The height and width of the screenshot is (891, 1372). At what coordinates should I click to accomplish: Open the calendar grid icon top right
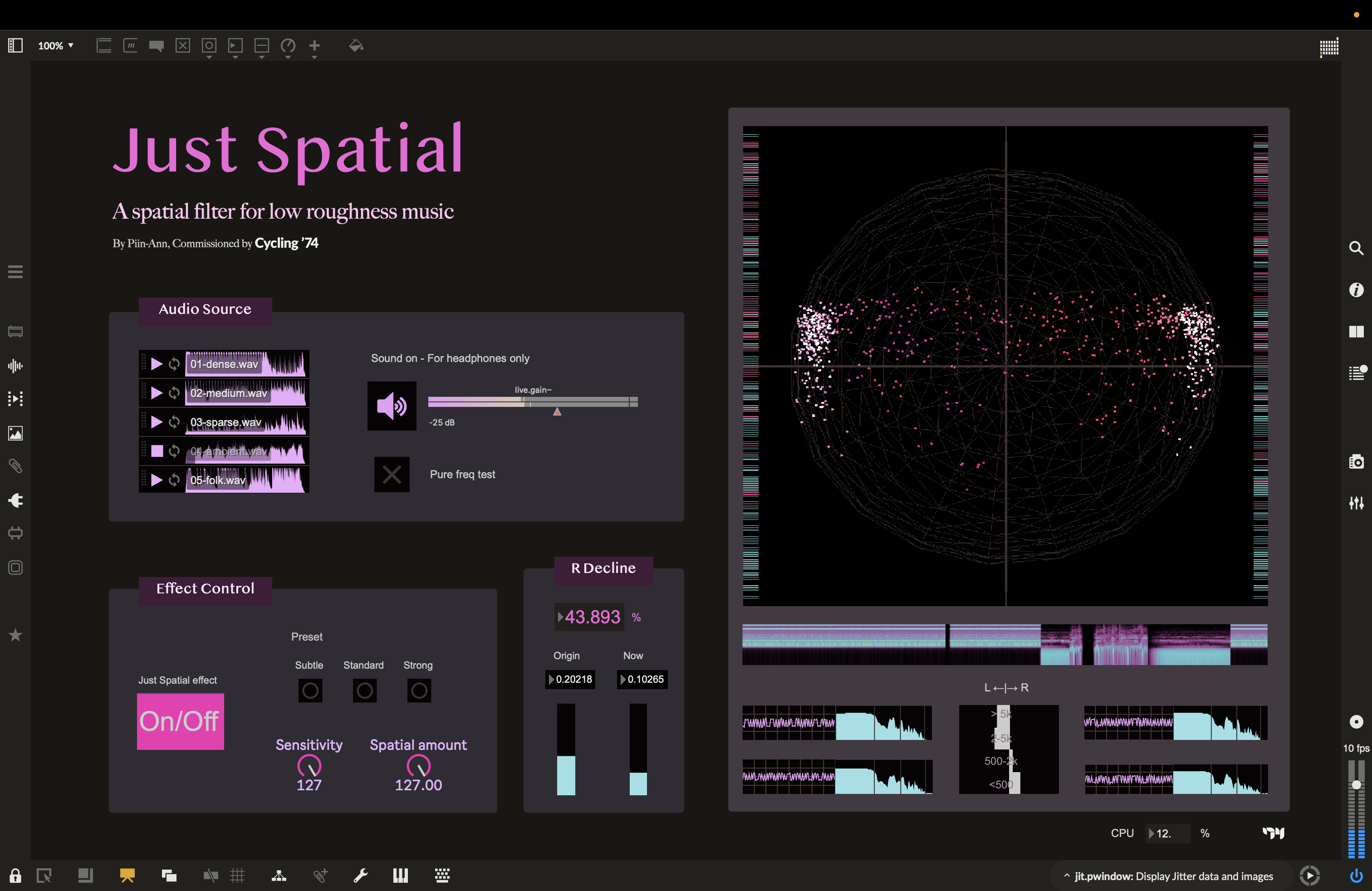coord(1329,47)
